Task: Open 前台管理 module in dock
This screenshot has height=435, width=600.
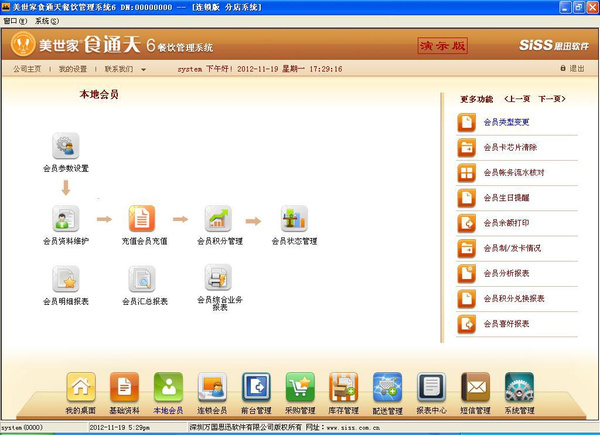Action: pos(256,387)
